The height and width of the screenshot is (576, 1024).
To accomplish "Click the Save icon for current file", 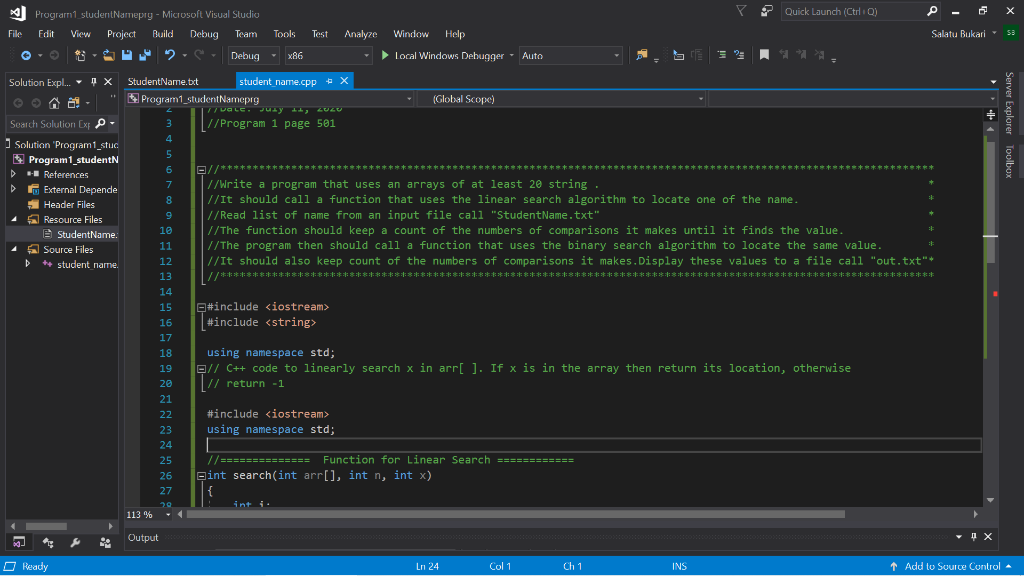I will (x=127, y=56).
